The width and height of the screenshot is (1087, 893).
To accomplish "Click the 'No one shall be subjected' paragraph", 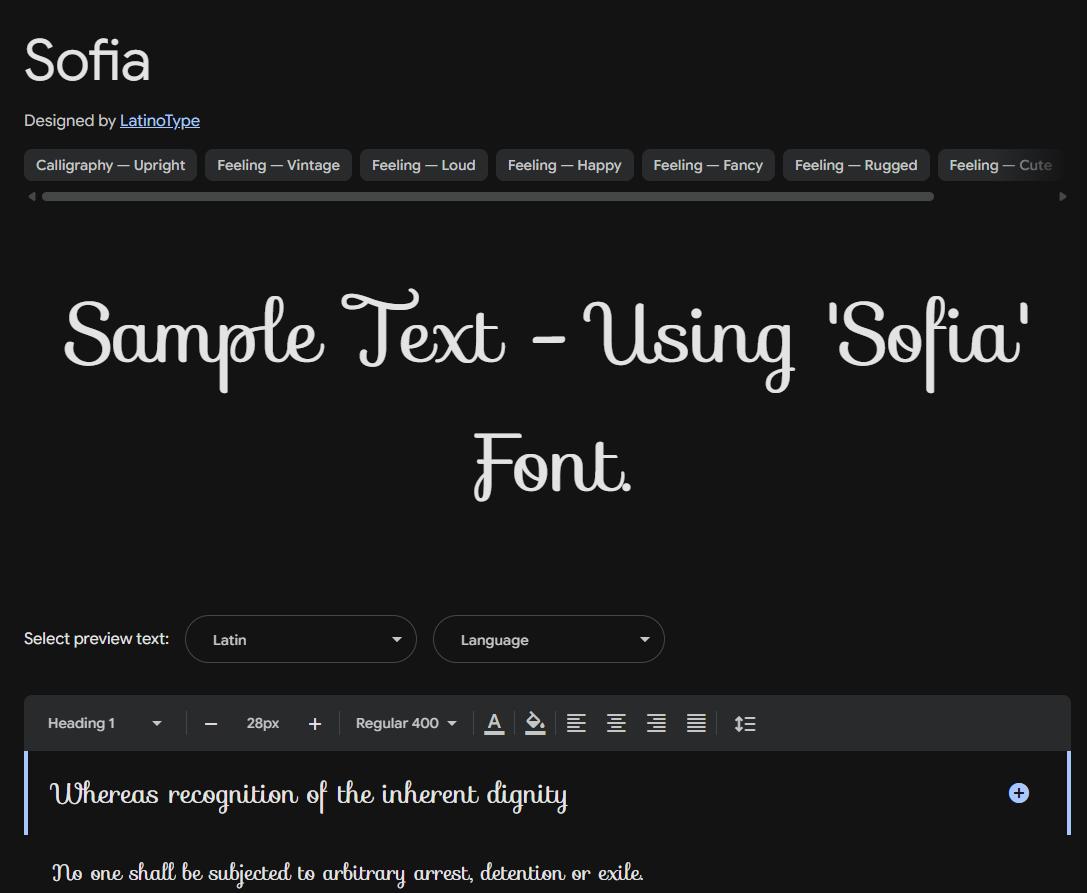I will [x=348, y=873].
